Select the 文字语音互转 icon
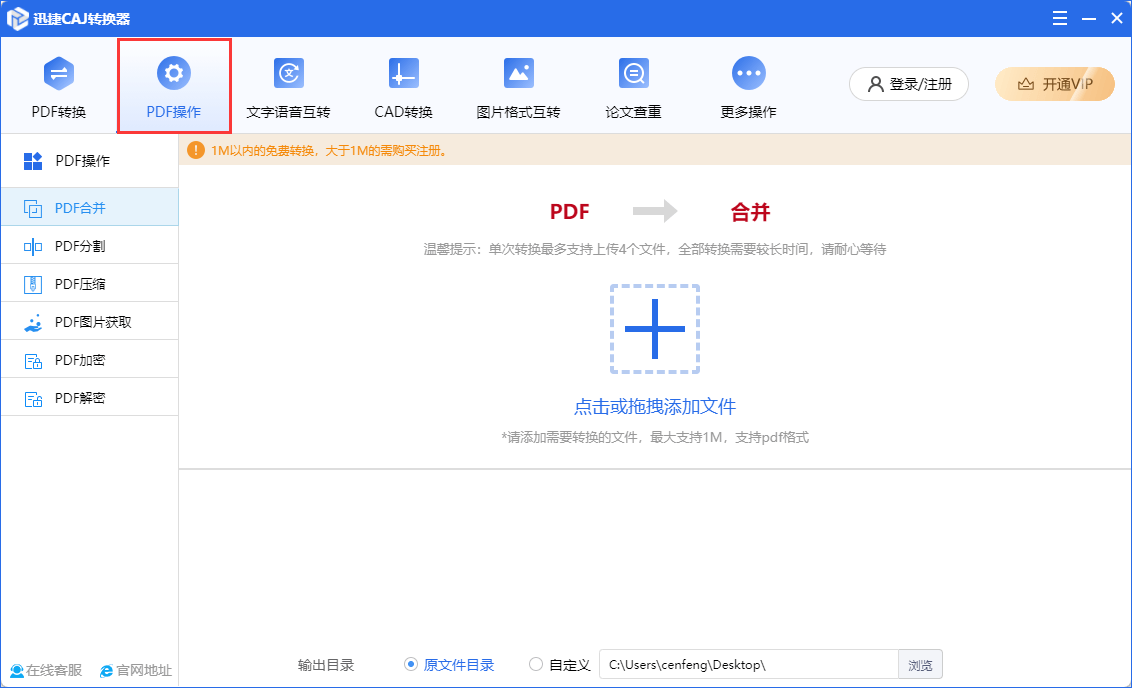The image size is (1132, 688). click(x=288, y=74)
